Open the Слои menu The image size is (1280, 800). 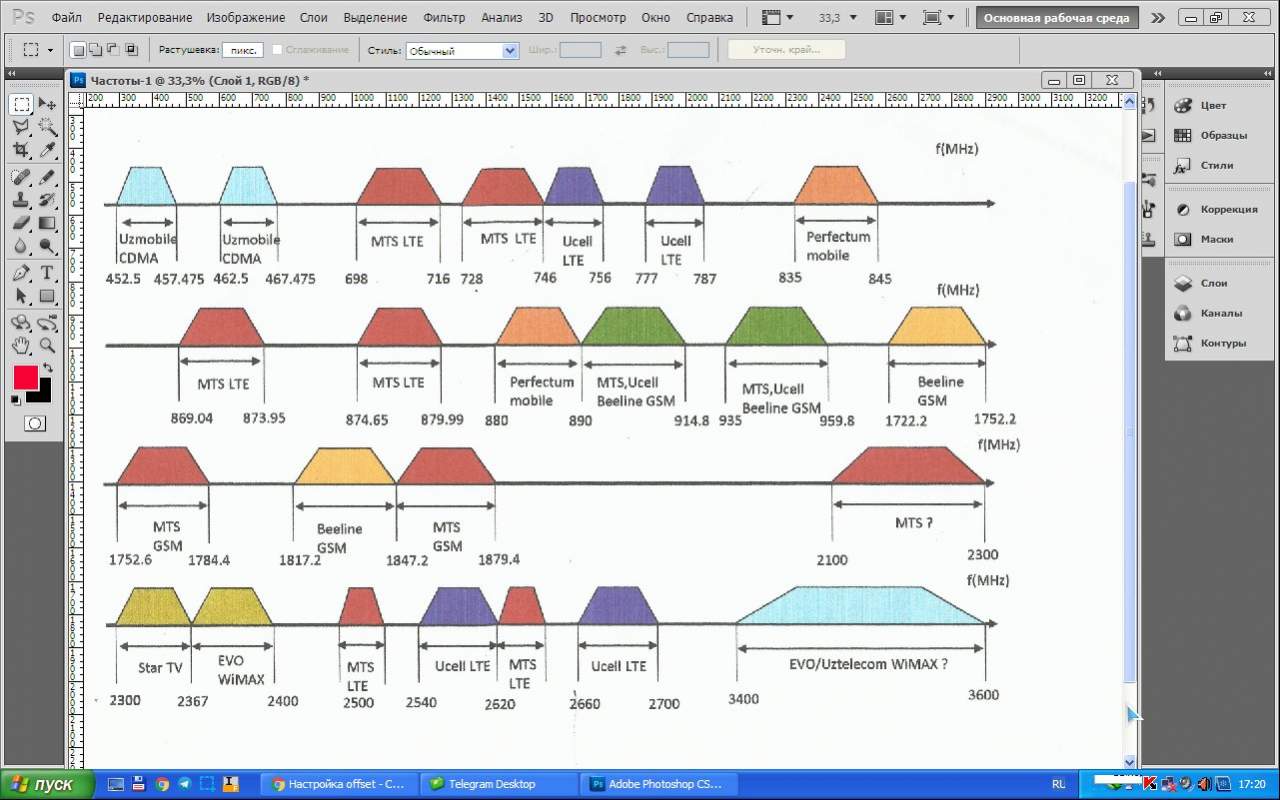pyautogui.click(x=313, y=18)
